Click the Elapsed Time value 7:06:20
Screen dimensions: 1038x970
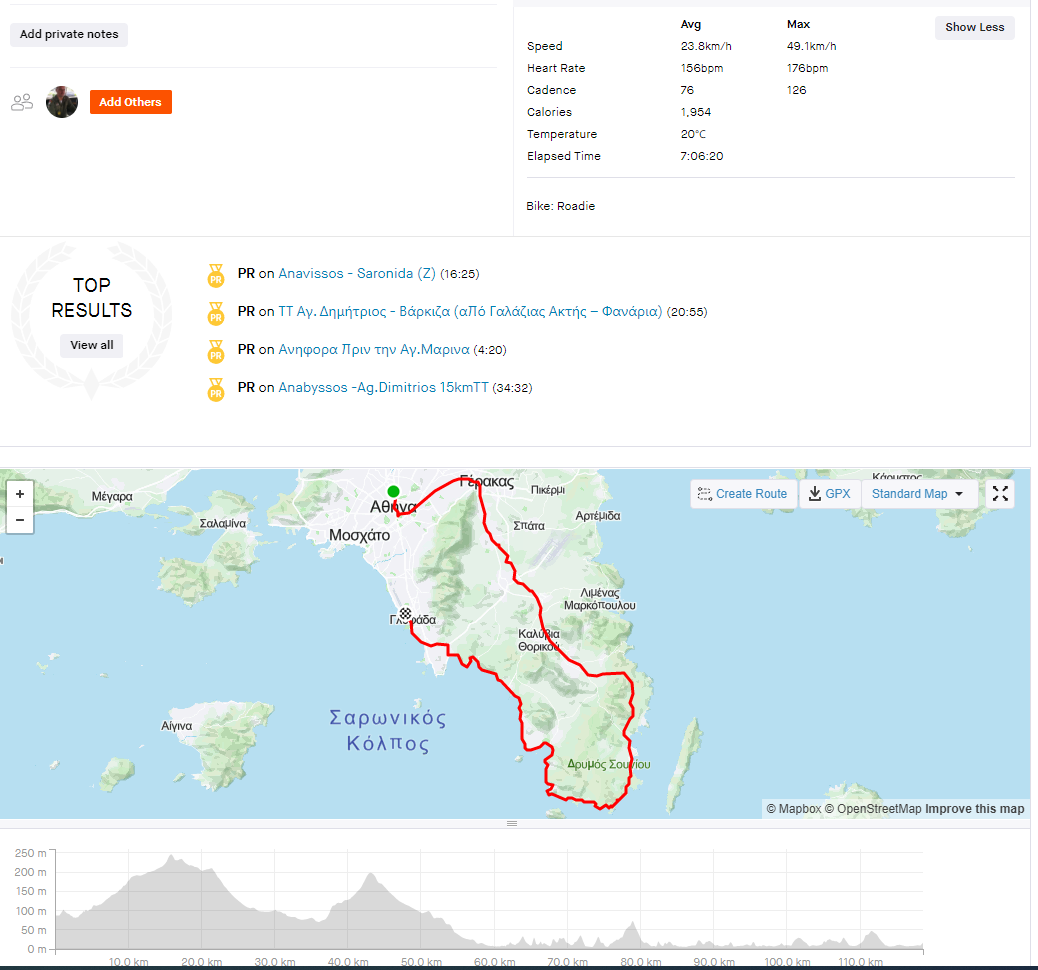[702, 156]
